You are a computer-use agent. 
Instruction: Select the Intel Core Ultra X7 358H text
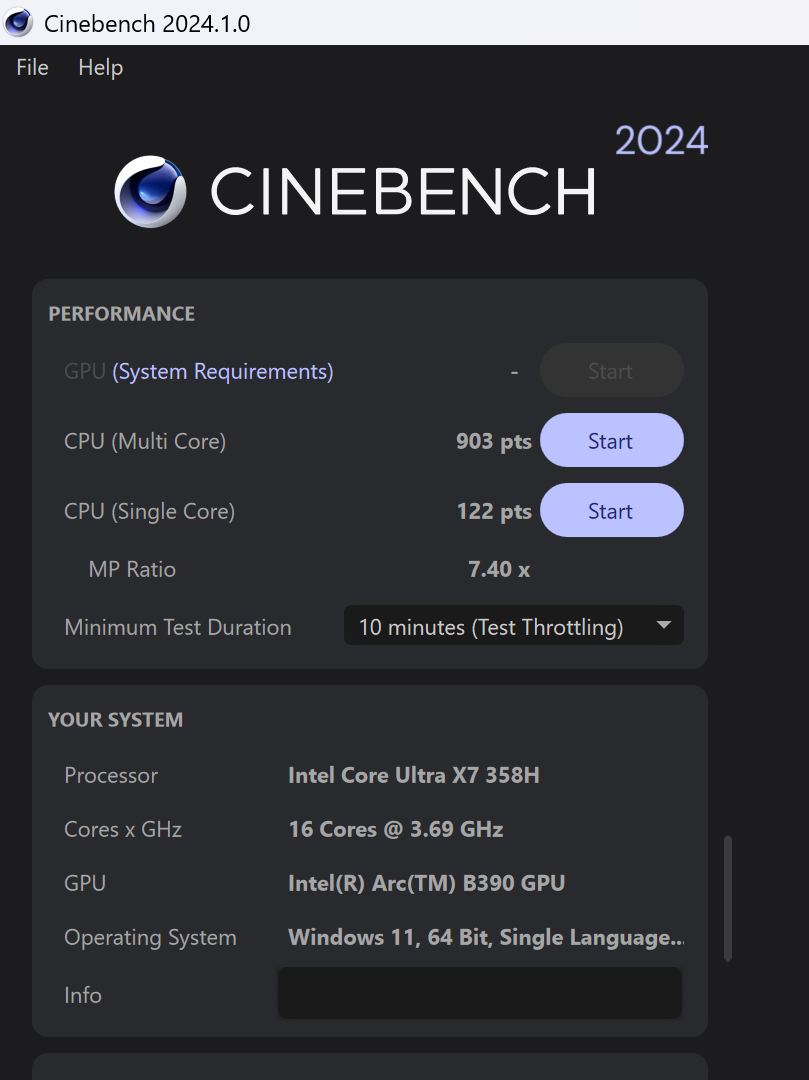414,776
